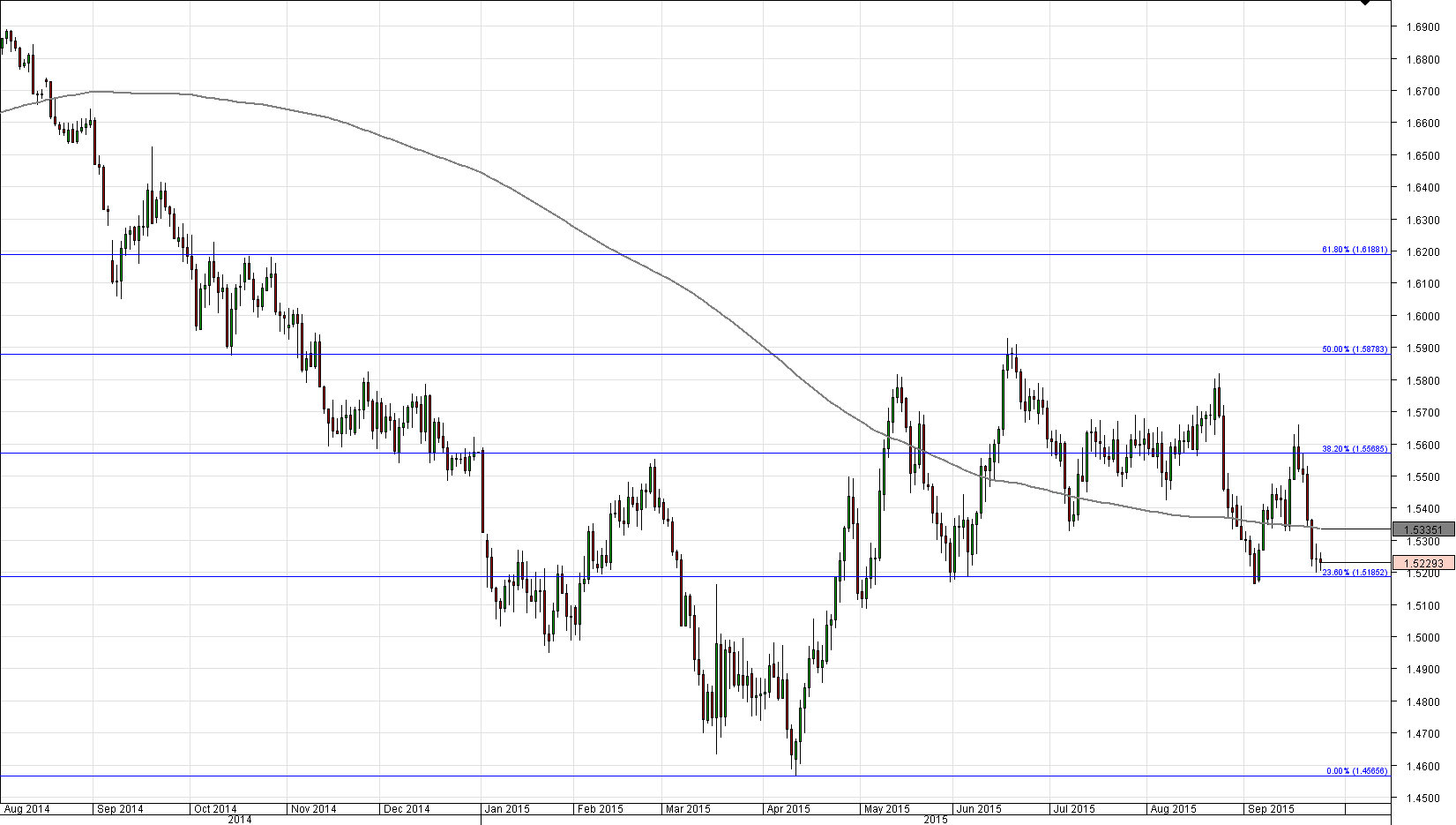Select the 0.00% (1.45656) Fibonacci label
This screenshot has width=1456, height=825.
click(x=1357, y=771)
